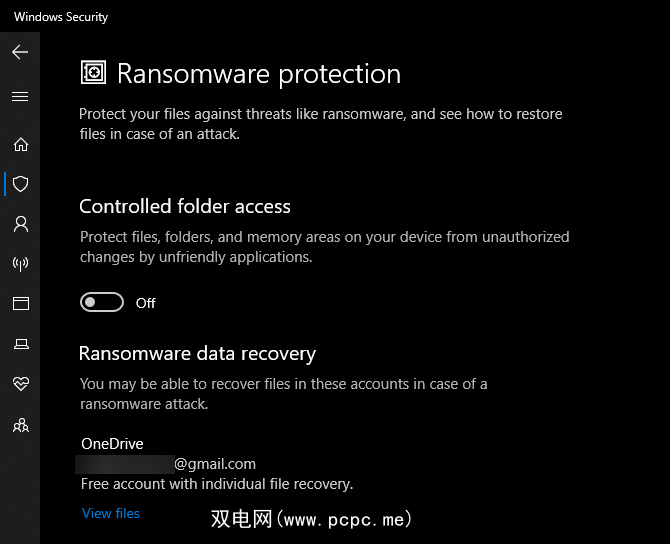Image resolution: width=670 pixels, height=544 pixels.
Task: Click the Ransomware data recovery heading
Action: [x=197, y=353]
